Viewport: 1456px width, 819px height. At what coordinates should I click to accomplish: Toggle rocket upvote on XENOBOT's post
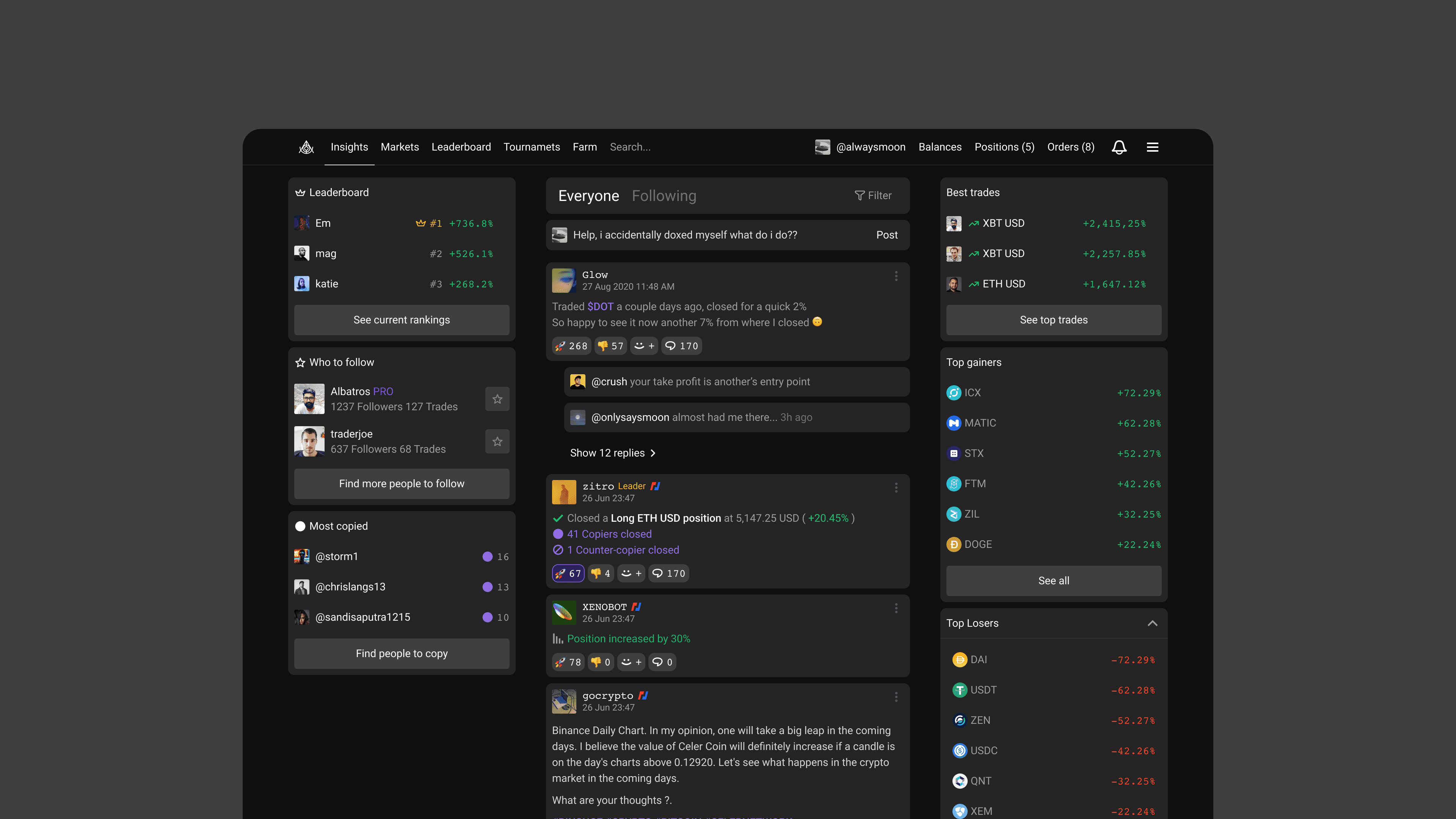coord(568,662)
